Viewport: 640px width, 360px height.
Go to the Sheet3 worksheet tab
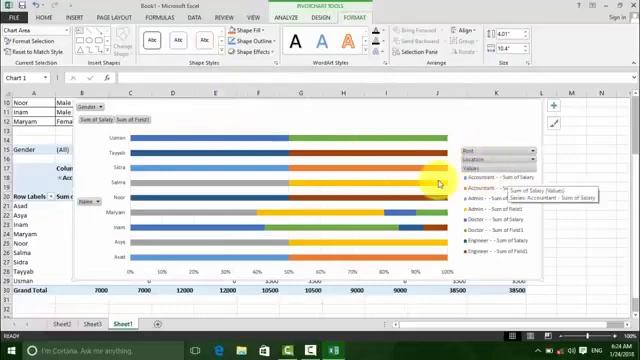tap(93, 324)
